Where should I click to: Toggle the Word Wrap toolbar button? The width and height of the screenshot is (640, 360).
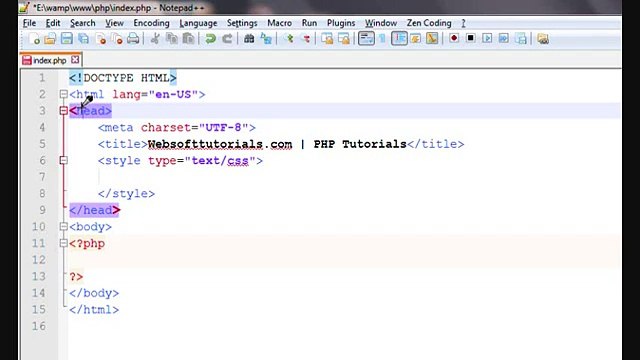pyautogui.click(x=366, y=39)
